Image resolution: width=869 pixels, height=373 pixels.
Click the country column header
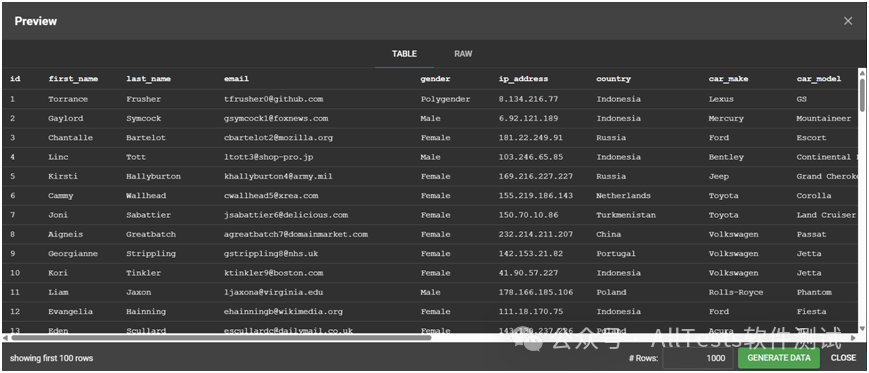tap(614, 79)
